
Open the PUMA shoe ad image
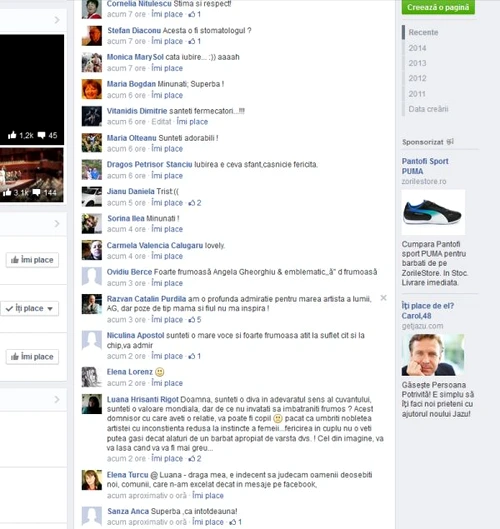(433, 212)
